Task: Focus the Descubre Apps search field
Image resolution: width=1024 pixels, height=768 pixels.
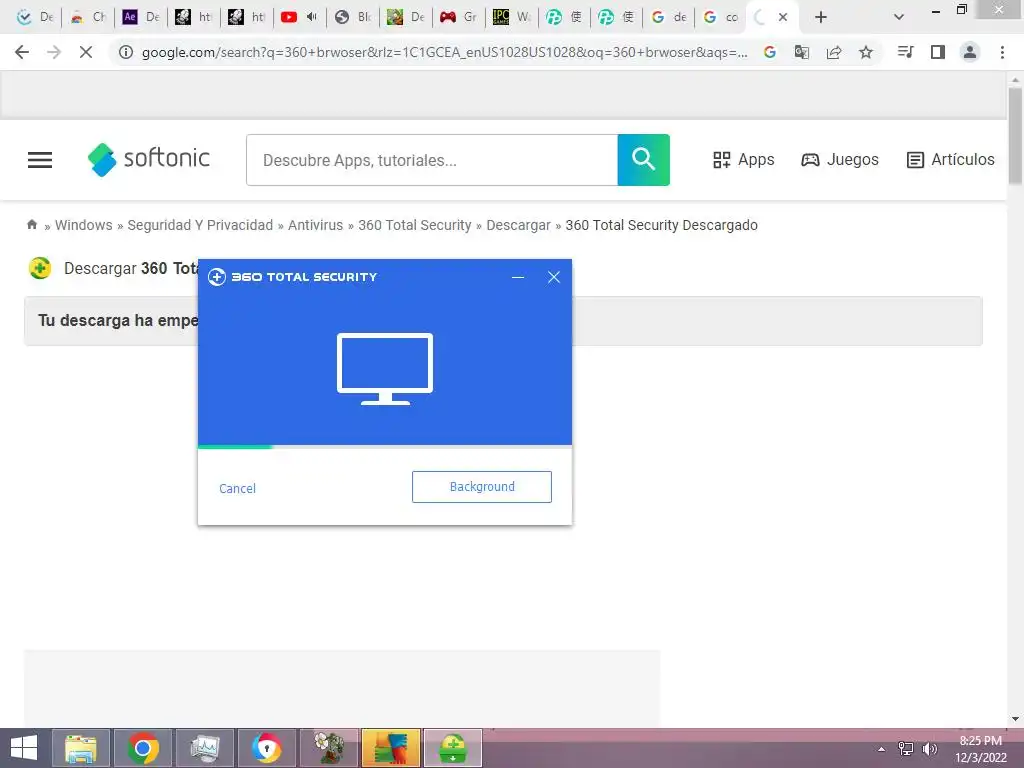Action: tap(432, 160)
